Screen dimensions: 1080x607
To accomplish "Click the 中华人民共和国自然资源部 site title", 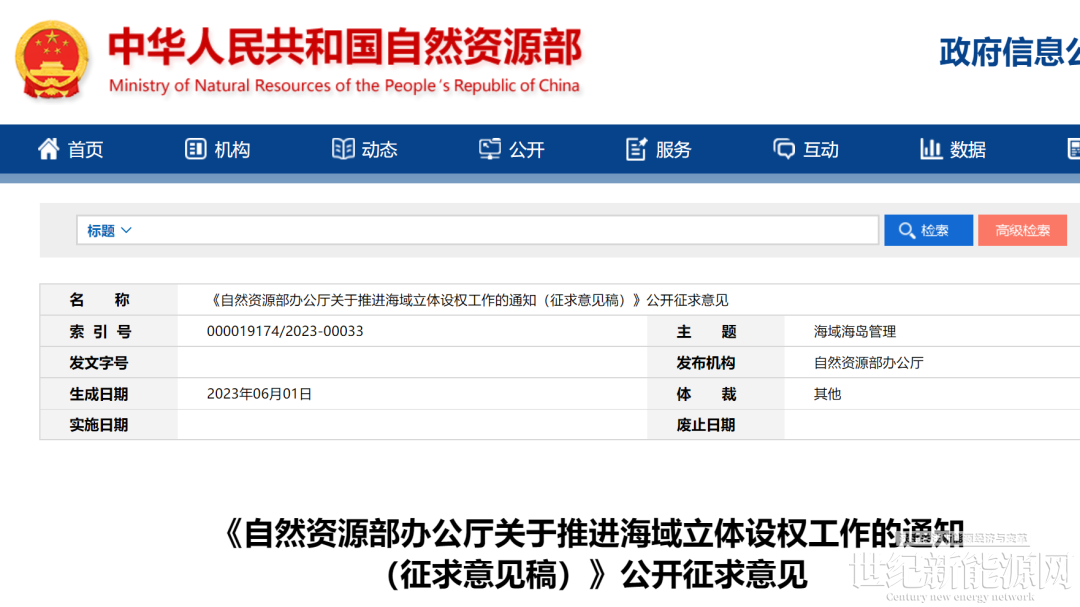I will point(345,47).
